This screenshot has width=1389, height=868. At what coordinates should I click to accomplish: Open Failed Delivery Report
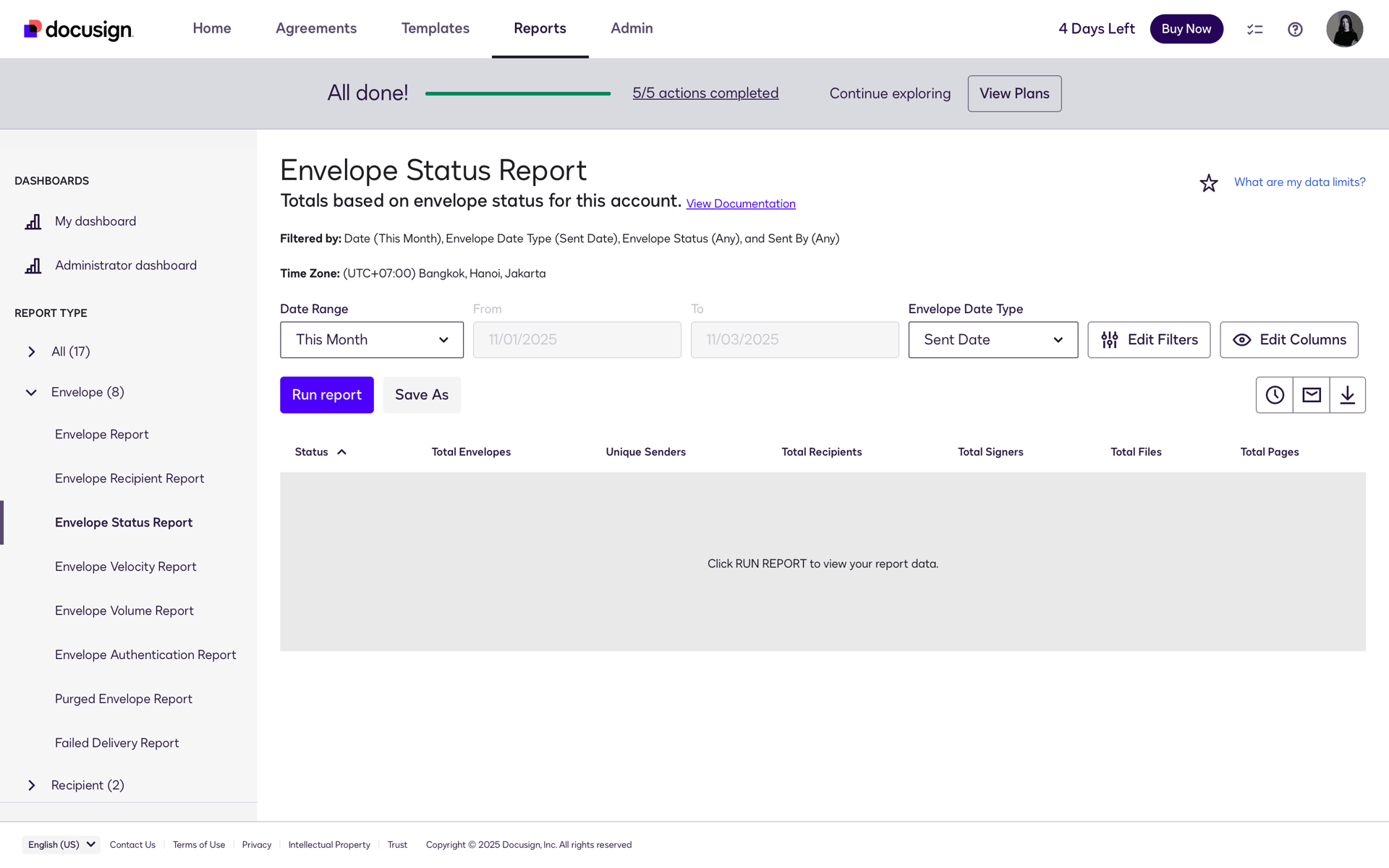116,744
